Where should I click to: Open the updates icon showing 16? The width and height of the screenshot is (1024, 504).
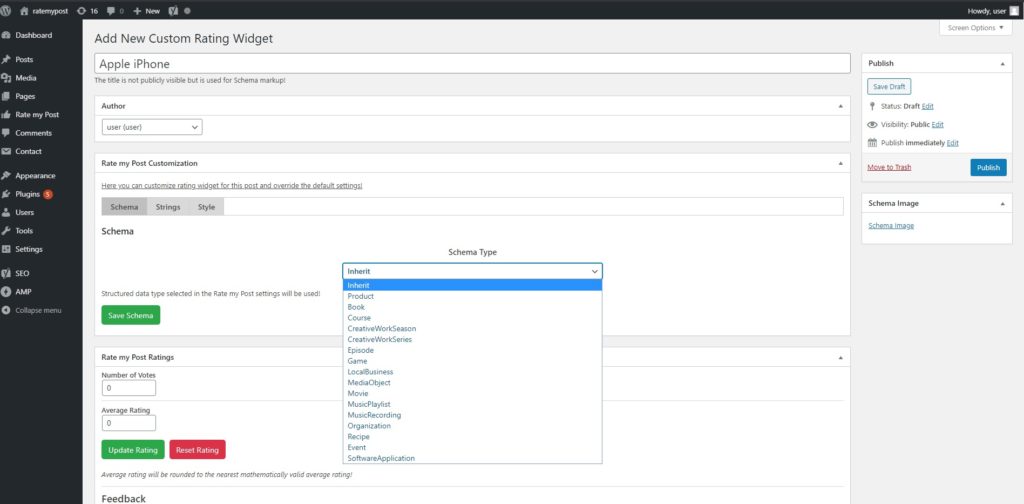coord(82,10)
